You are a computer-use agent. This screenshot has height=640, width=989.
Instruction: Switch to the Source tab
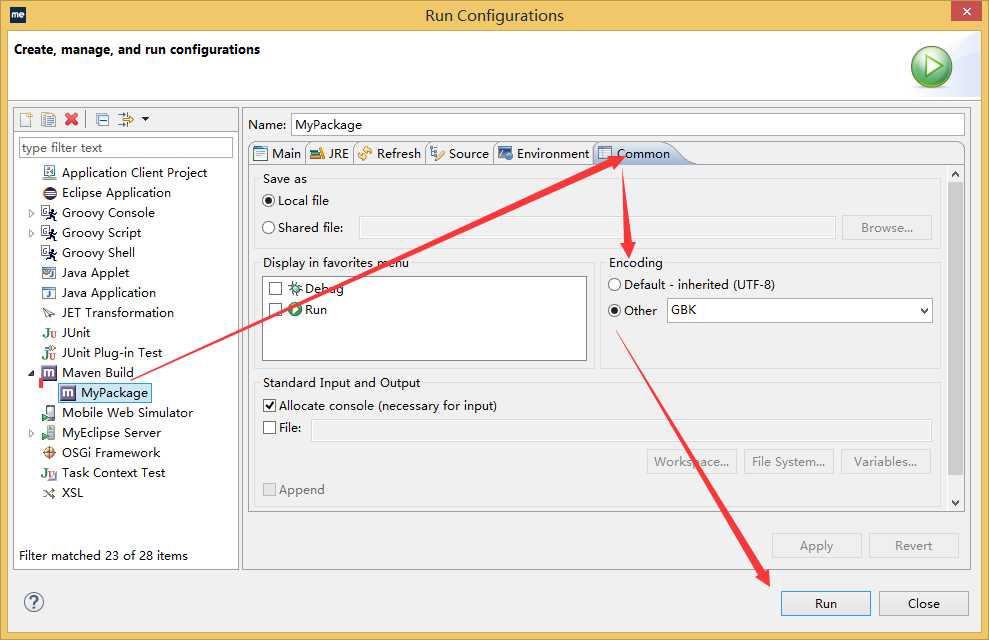coord(459,153)
